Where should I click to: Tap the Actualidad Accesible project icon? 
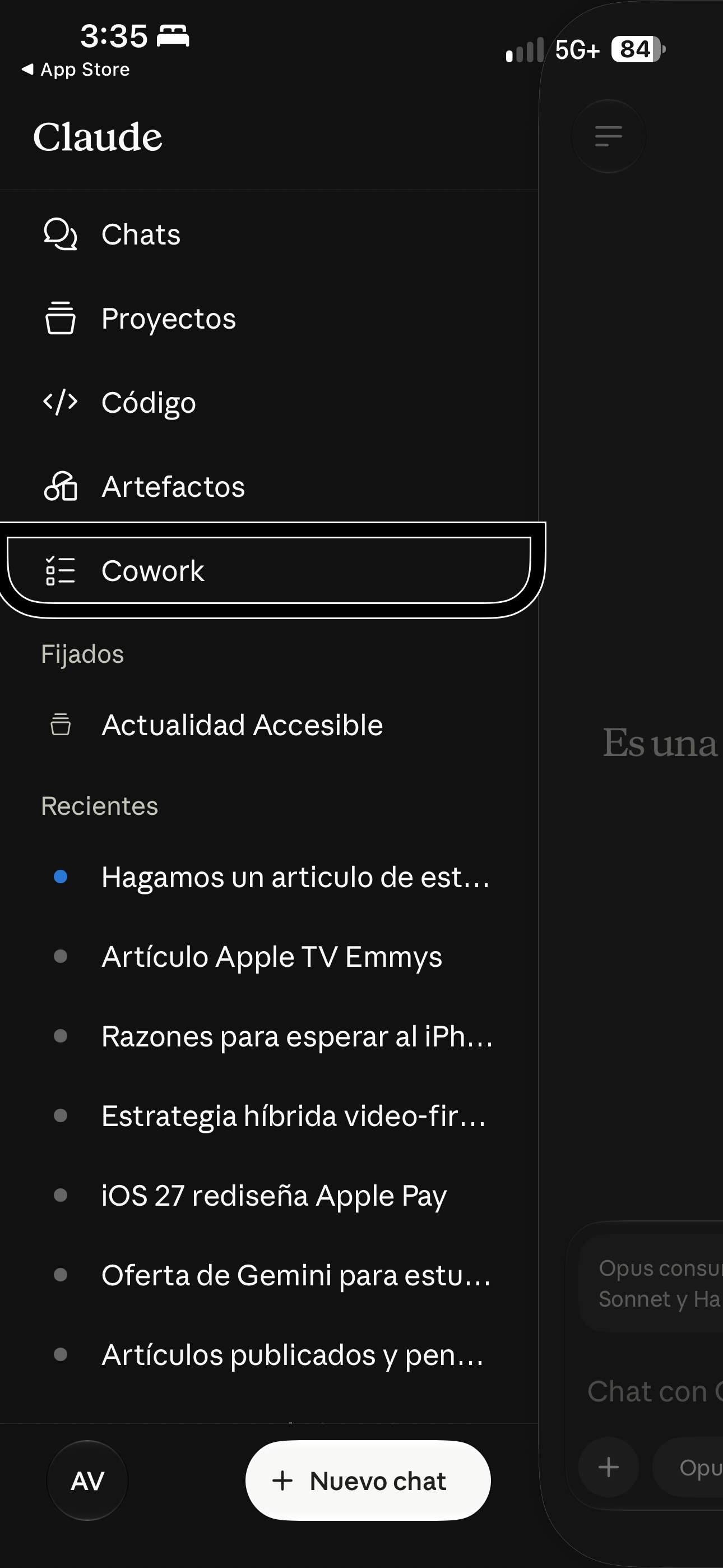coord(61,725)
